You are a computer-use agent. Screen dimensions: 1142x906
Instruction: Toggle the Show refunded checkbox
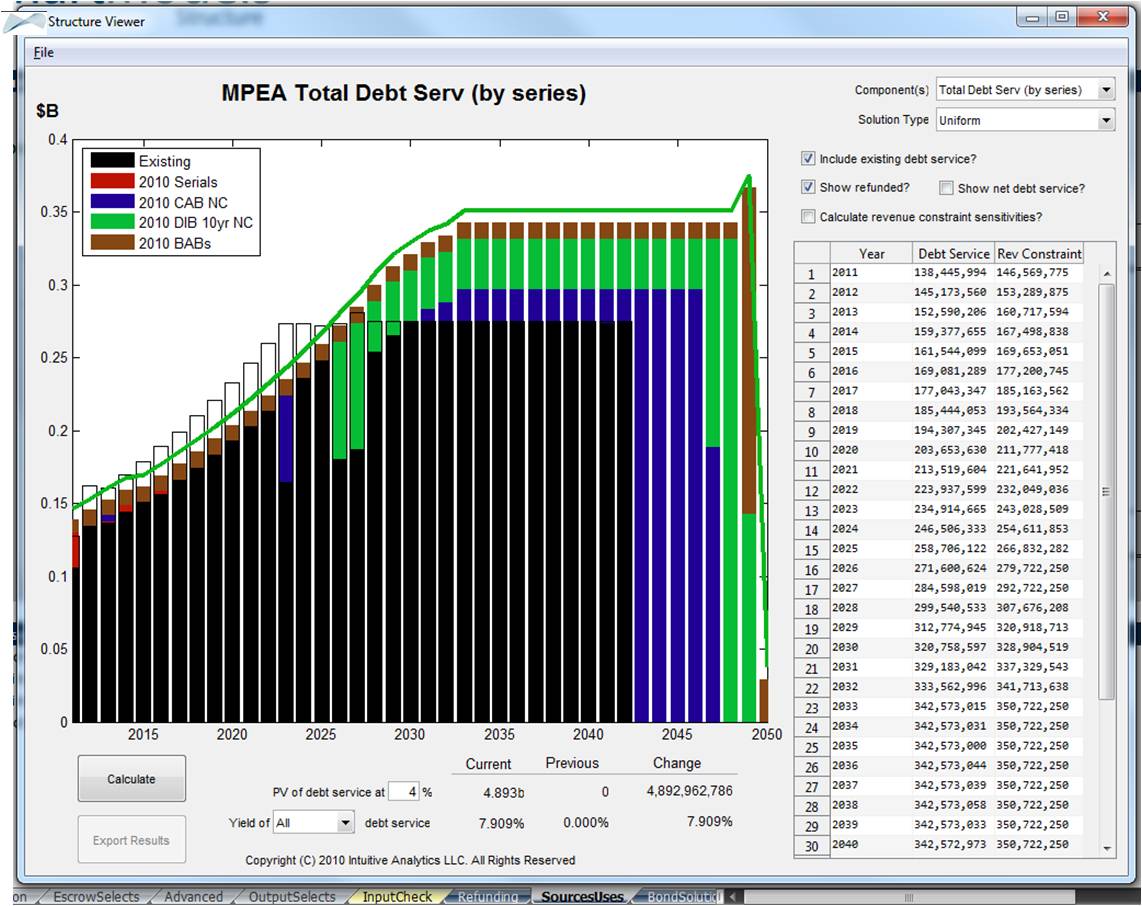(x=808, y=187)
